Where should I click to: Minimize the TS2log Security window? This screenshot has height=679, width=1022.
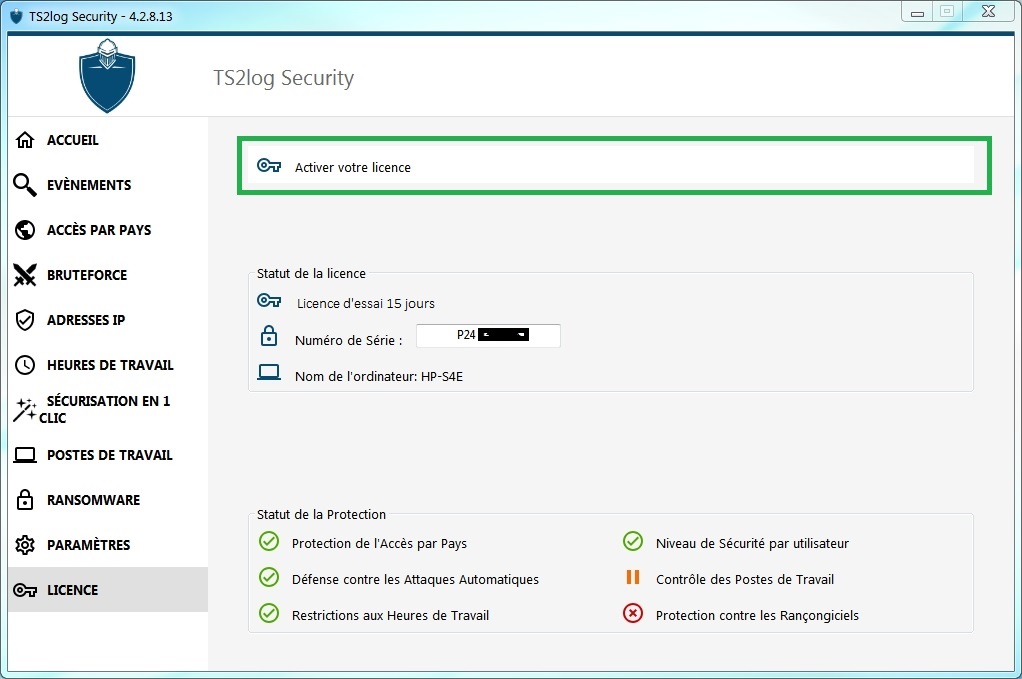click(917, 12)
